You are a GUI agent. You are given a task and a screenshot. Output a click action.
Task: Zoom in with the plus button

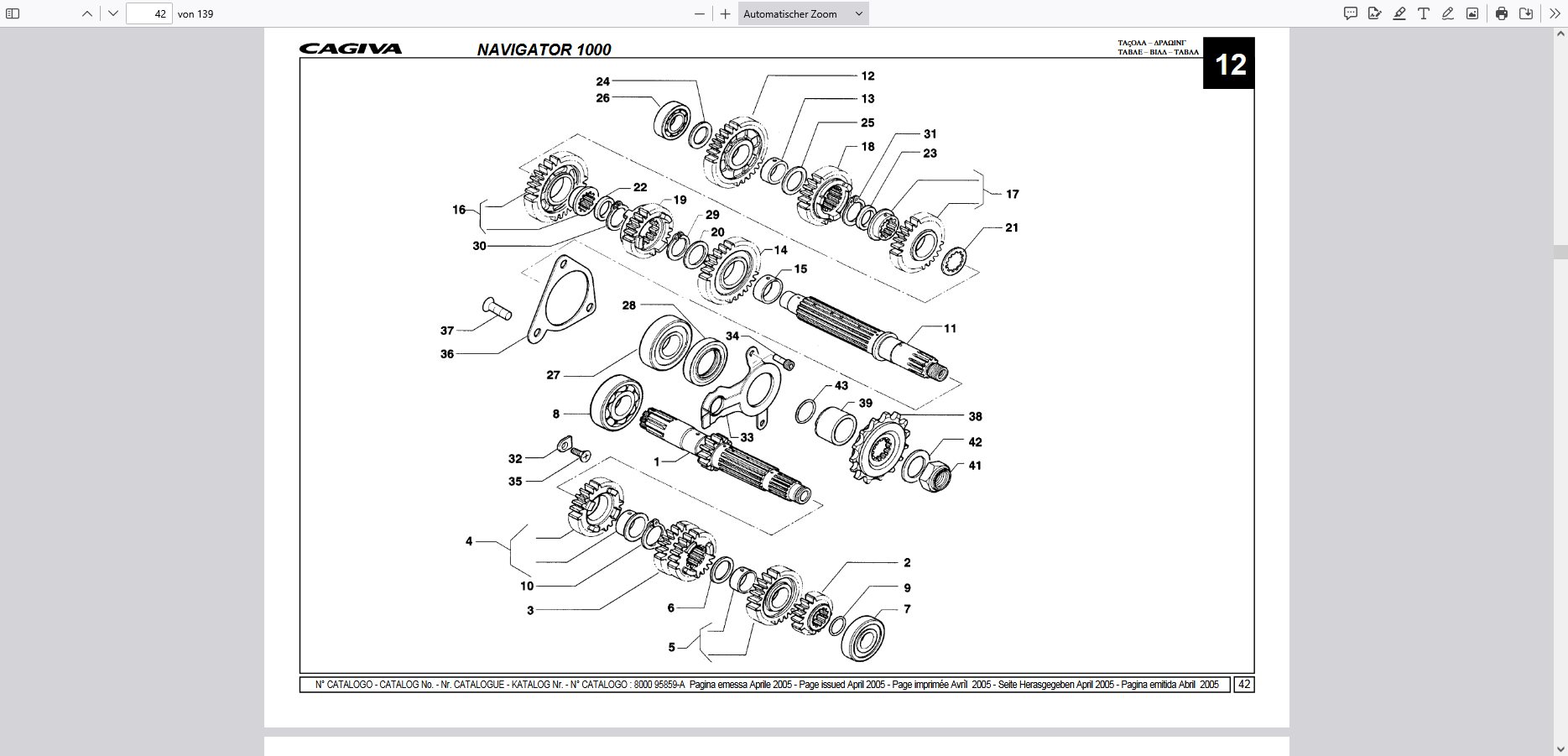[x=726, y=13]
